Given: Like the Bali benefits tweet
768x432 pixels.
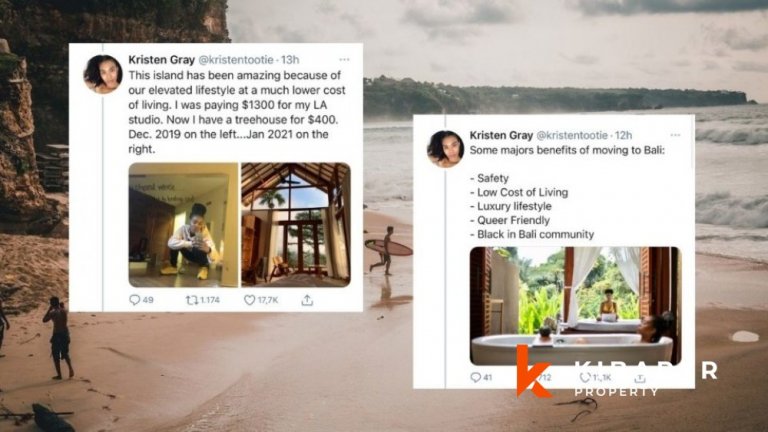Looking at the screenshot, I should (585, 377).
